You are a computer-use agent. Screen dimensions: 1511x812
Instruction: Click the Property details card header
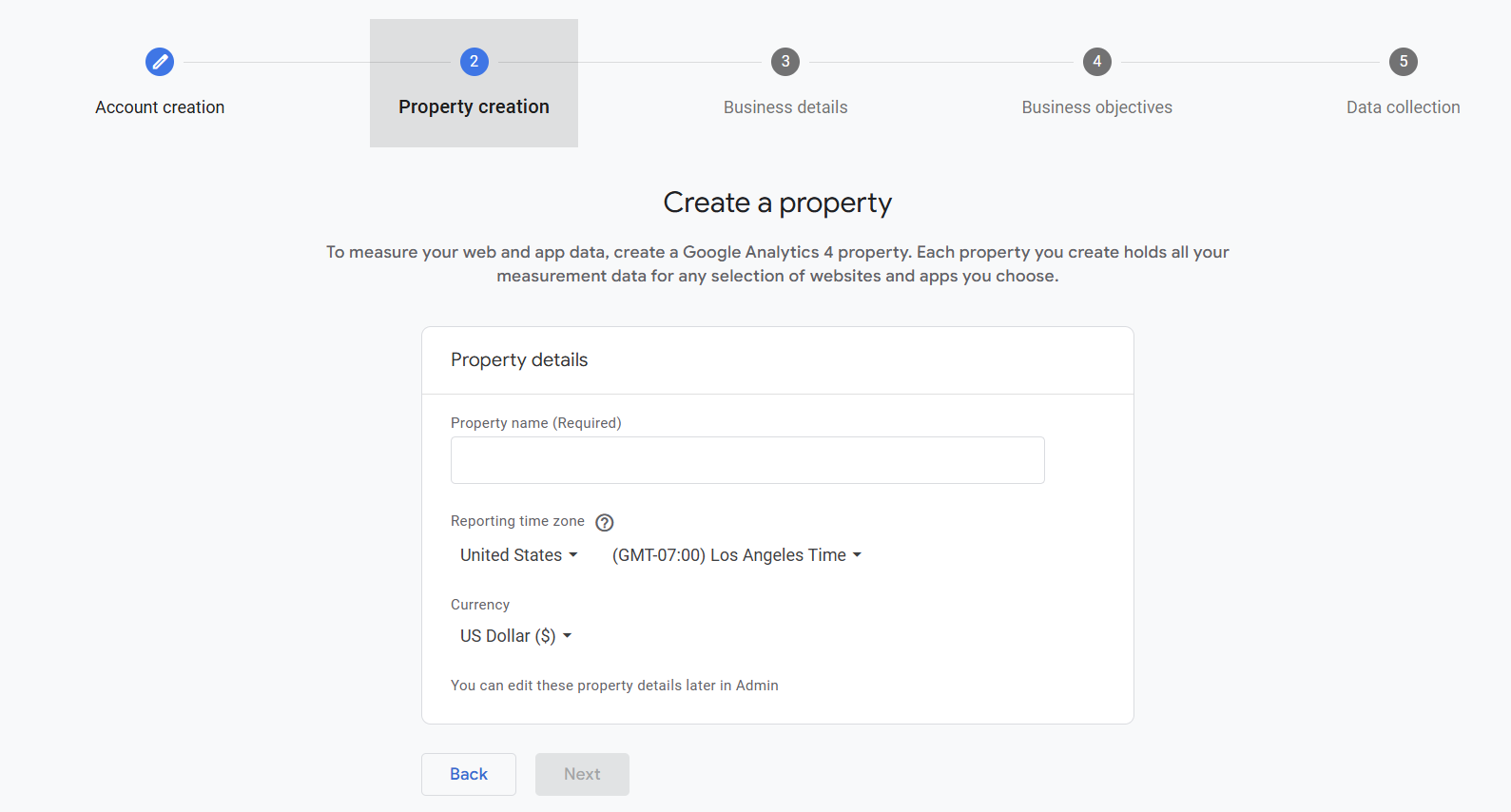(519, 360)
